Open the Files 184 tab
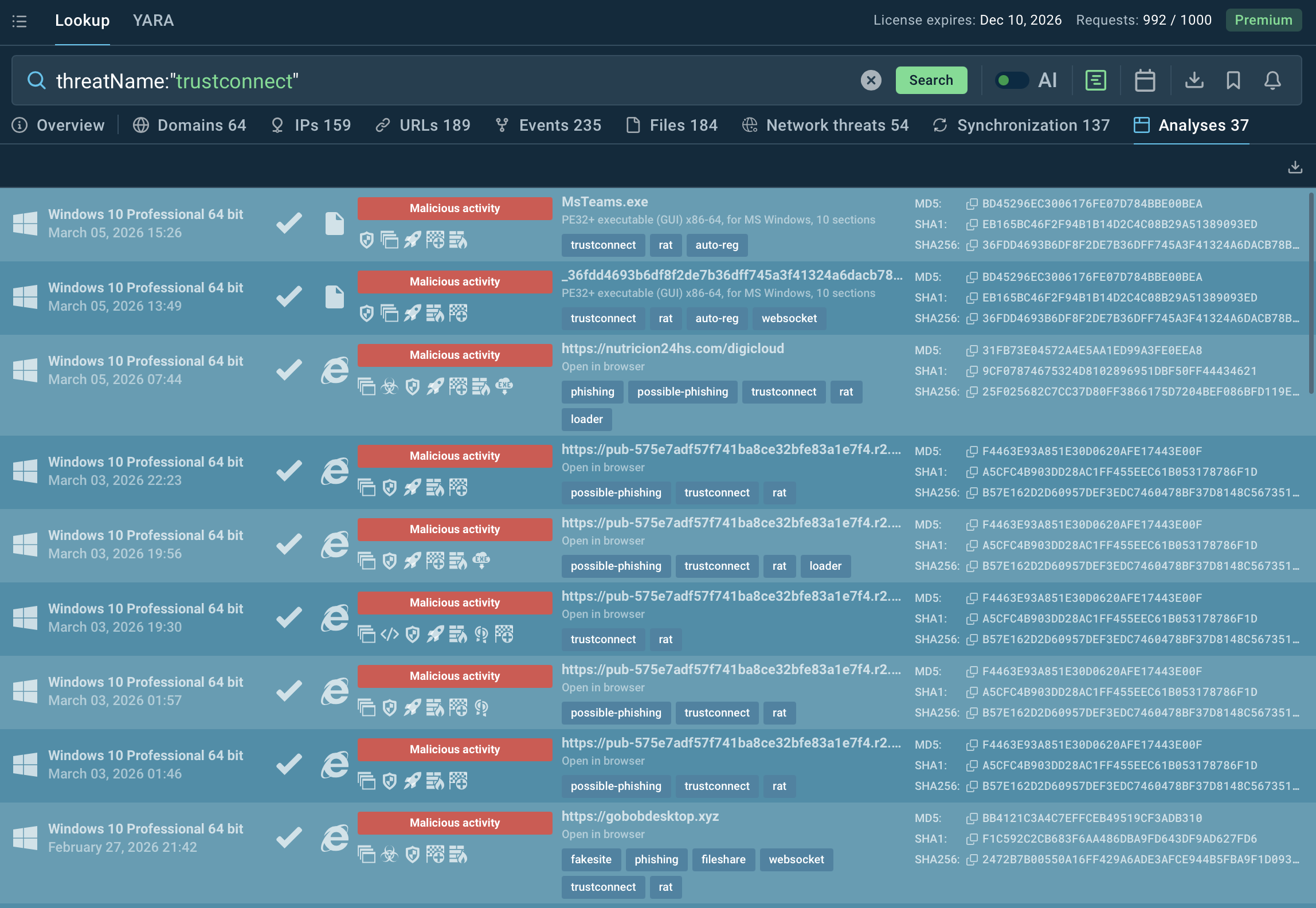 pos(684,125)
